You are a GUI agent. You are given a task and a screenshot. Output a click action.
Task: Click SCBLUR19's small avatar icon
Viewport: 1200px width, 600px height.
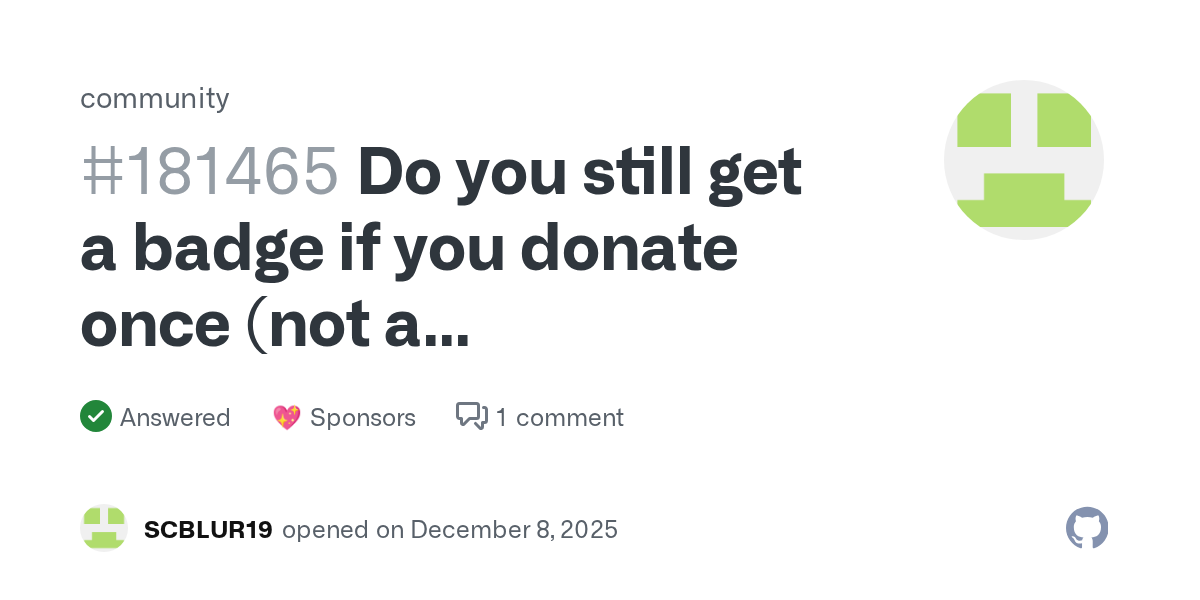104,529
